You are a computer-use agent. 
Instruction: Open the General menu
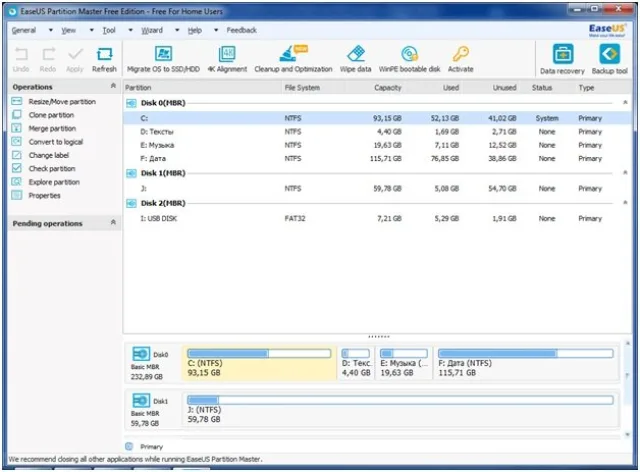click(x=24, y=30)
